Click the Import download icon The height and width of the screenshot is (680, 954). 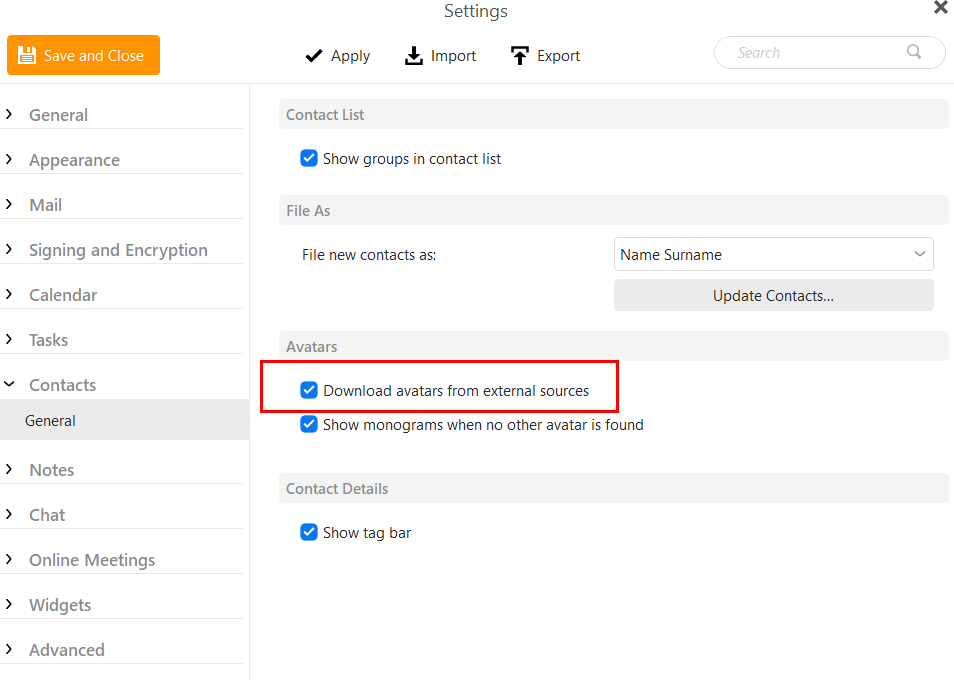(414, 56)
